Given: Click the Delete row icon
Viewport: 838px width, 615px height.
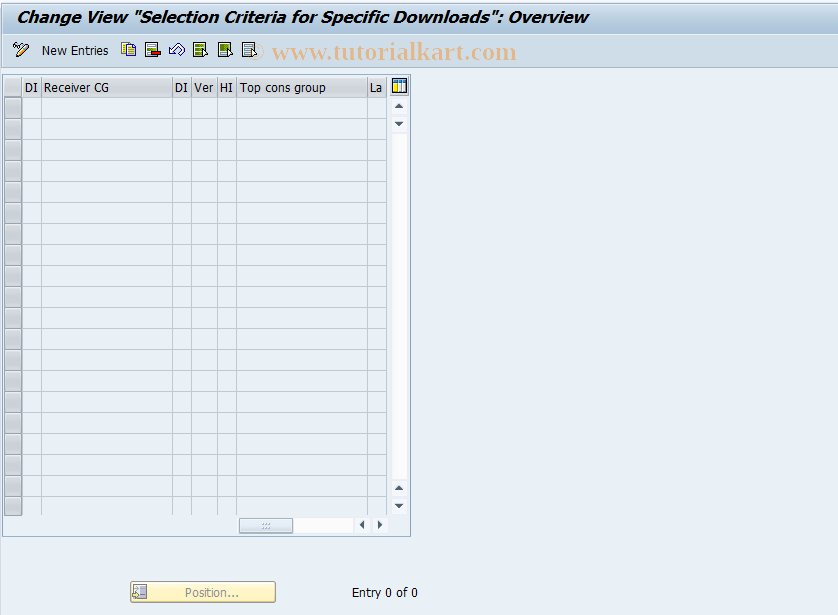Looking at the screenshot, I should click(152, 50).
